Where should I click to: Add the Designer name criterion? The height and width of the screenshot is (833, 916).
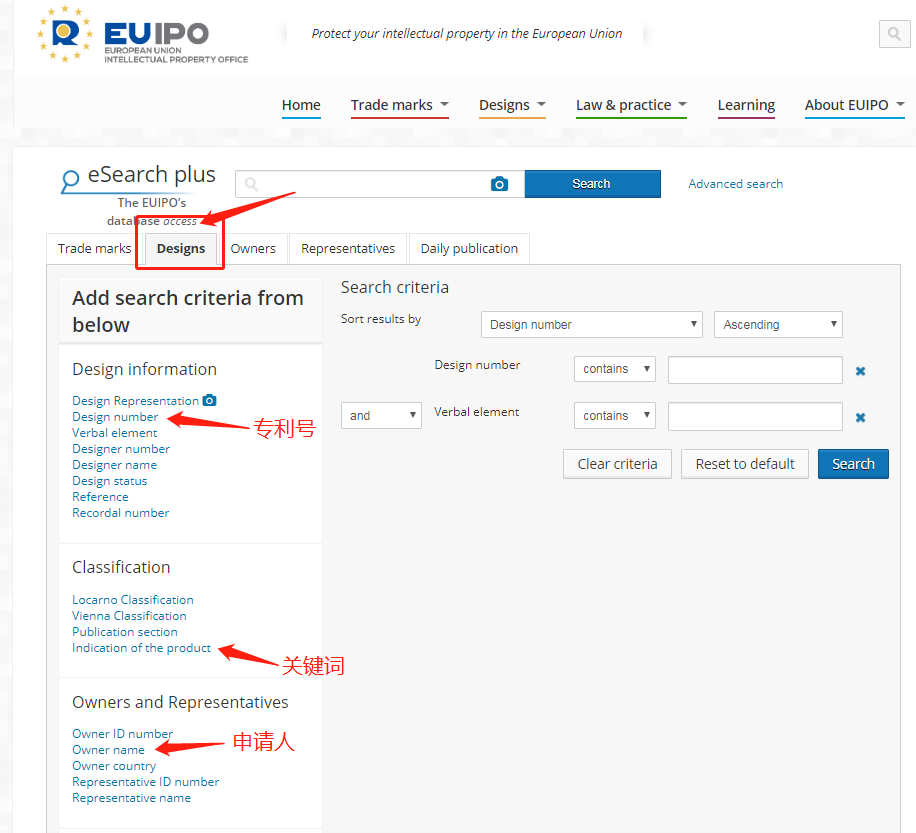click(x=114, y=465)
